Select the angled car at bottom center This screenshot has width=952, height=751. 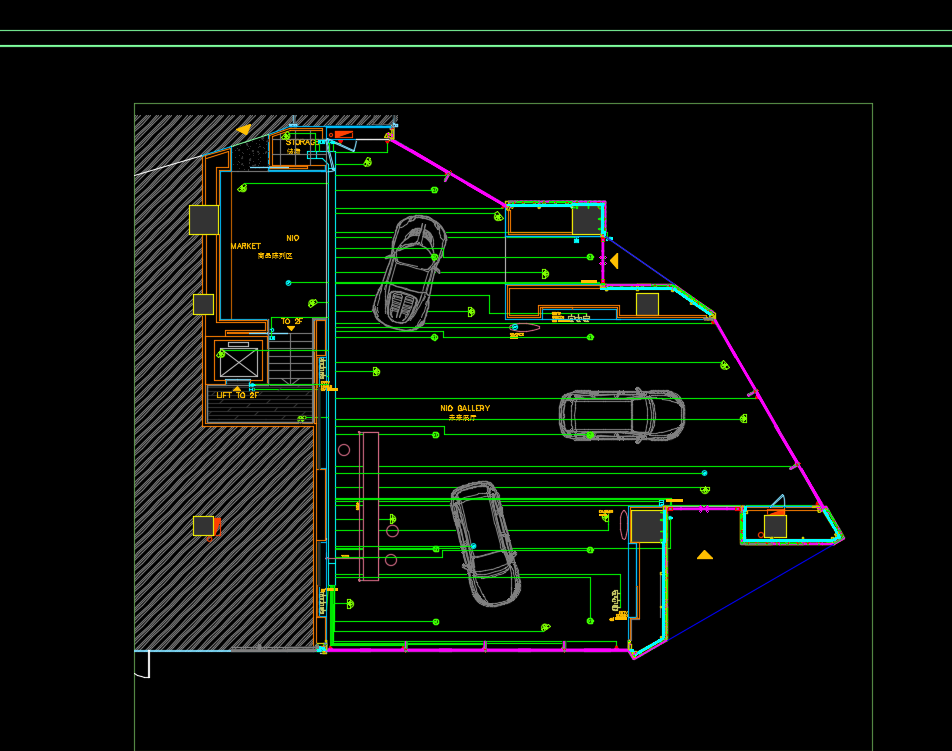(x=486, y=544)
